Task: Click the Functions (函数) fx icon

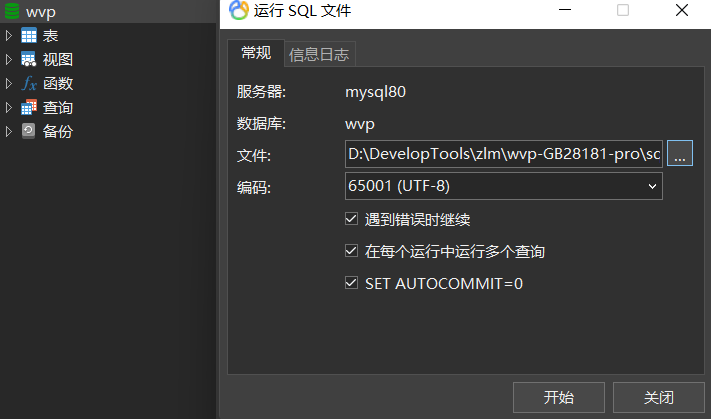Action: click(29, 83)
